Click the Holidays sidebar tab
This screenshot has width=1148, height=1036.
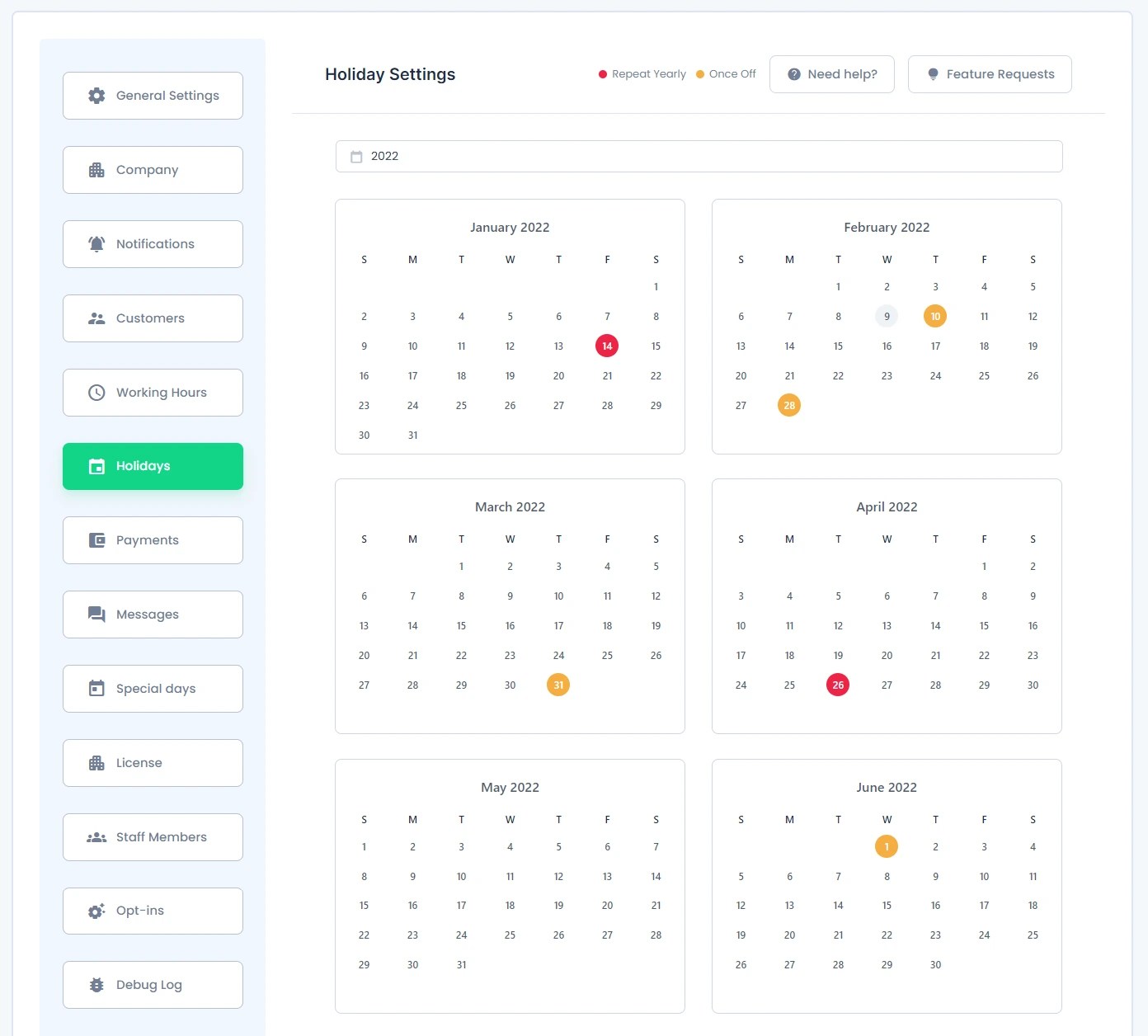tap(153, 466)
